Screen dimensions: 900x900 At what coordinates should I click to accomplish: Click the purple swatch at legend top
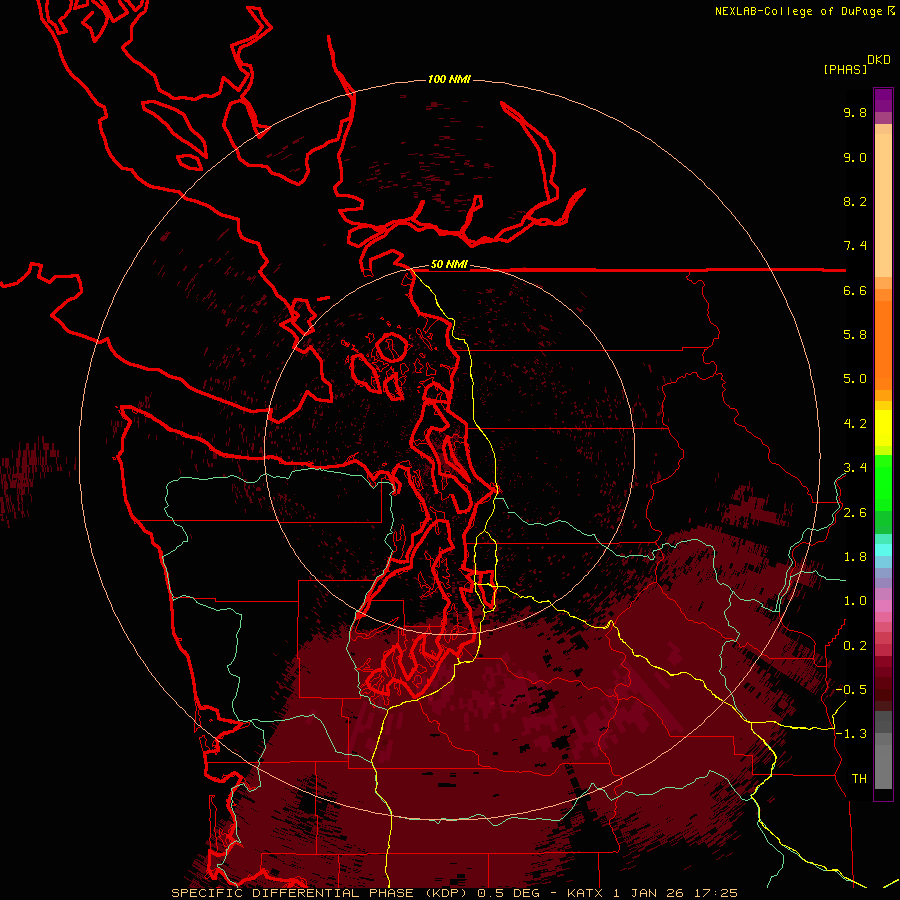[x=883, y=100]
